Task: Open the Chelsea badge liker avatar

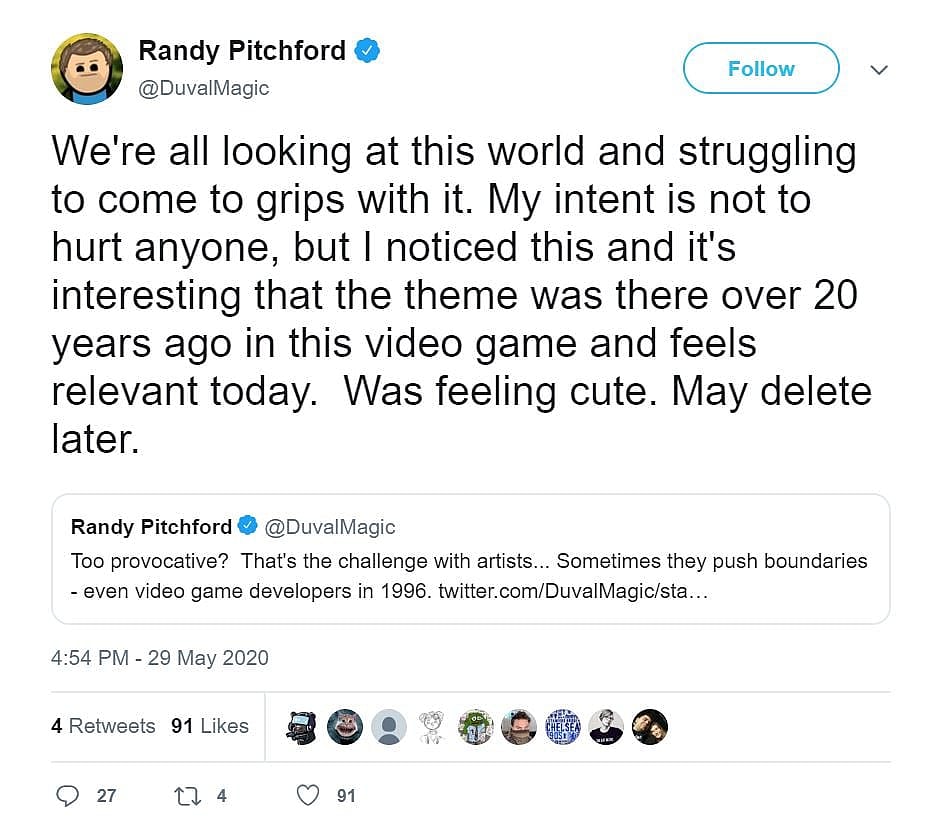Action: coord(564,727)
